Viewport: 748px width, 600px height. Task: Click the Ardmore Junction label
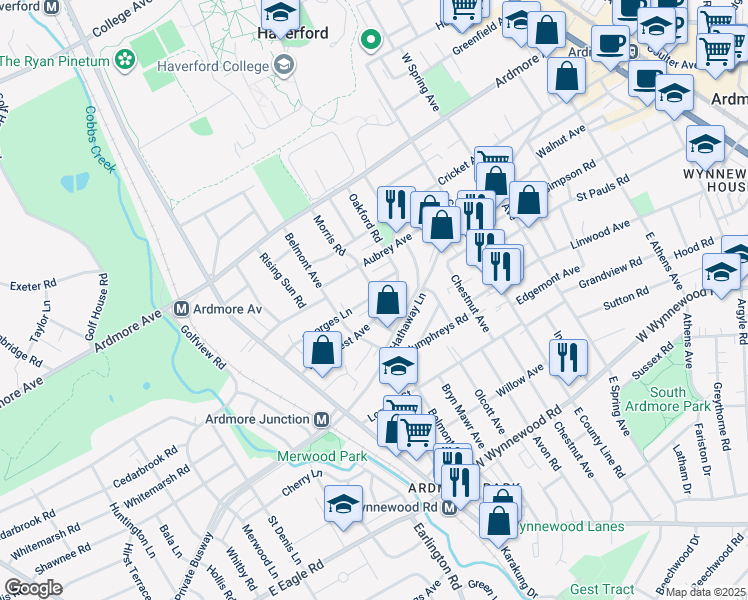pos(258,419)
